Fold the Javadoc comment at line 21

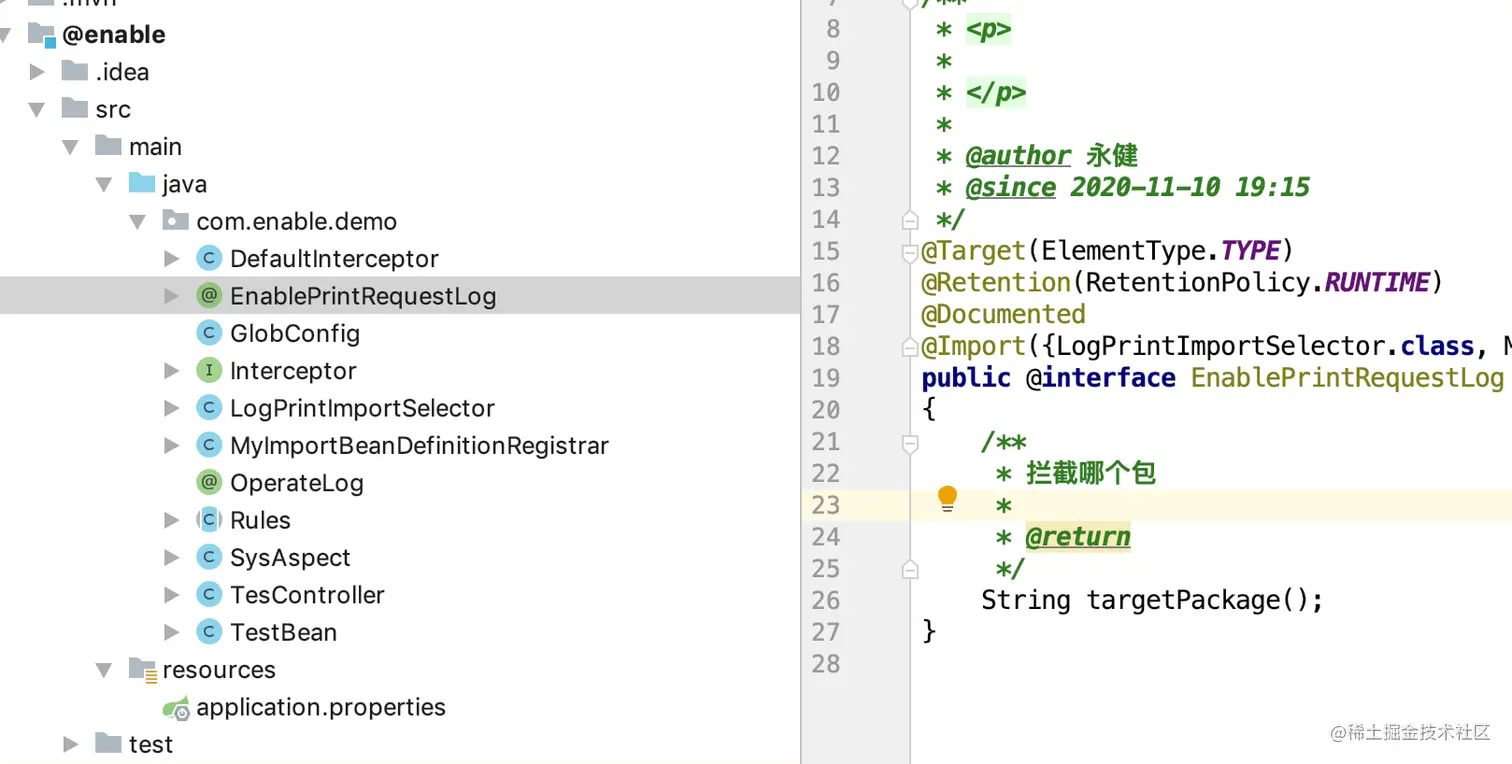(x=910, y=442)
